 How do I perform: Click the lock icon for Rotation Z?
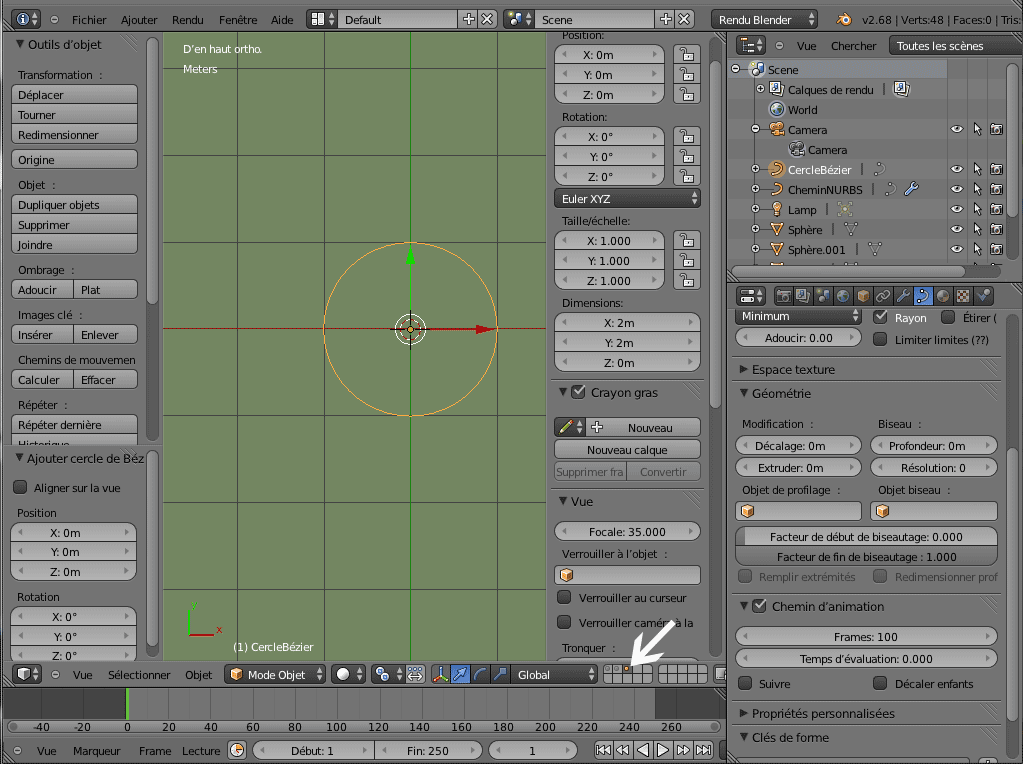pos(687,176)
